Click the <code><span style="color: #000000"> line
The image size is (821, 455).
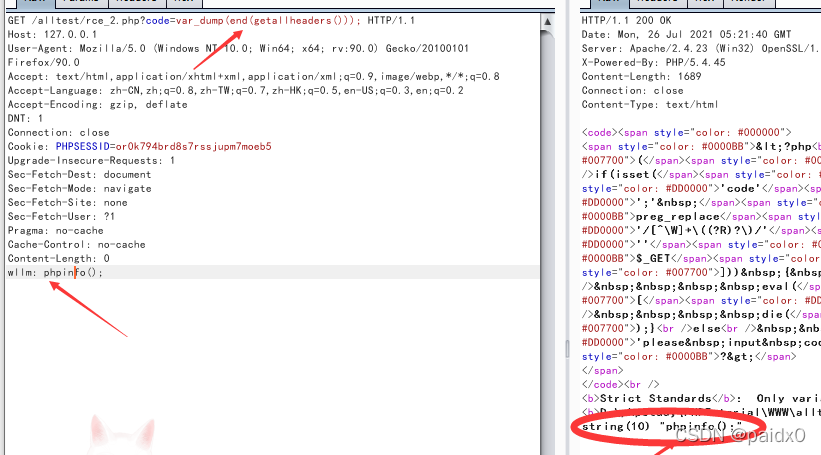click(686, 132)
